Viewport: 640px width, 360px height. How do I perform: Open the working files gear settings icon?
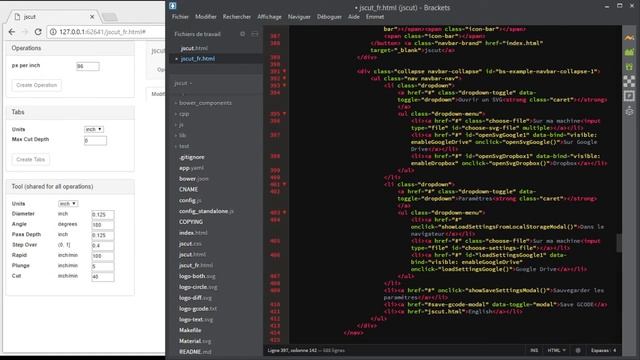tap(242, 34)
